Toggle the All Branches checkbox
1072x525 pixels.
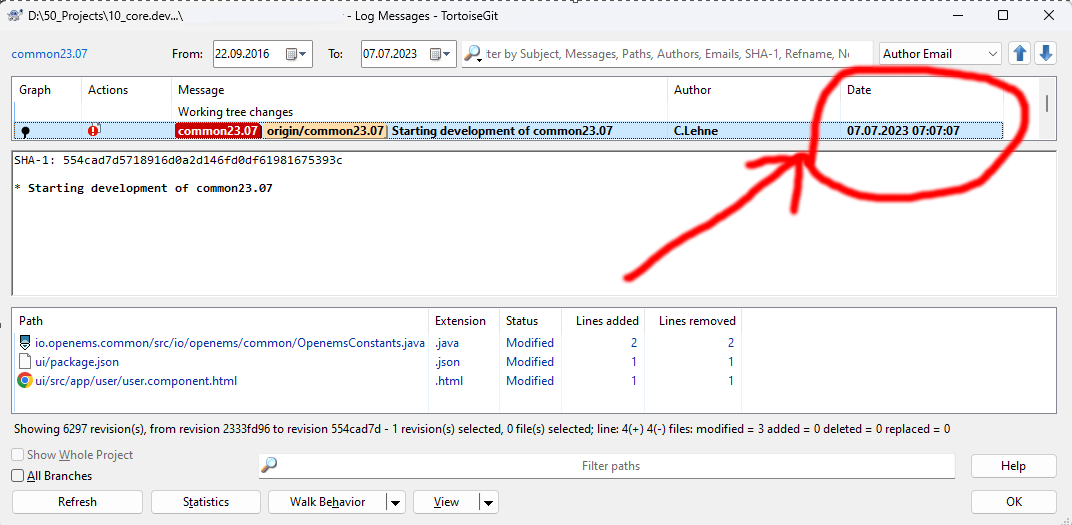[x=18, y=476]
